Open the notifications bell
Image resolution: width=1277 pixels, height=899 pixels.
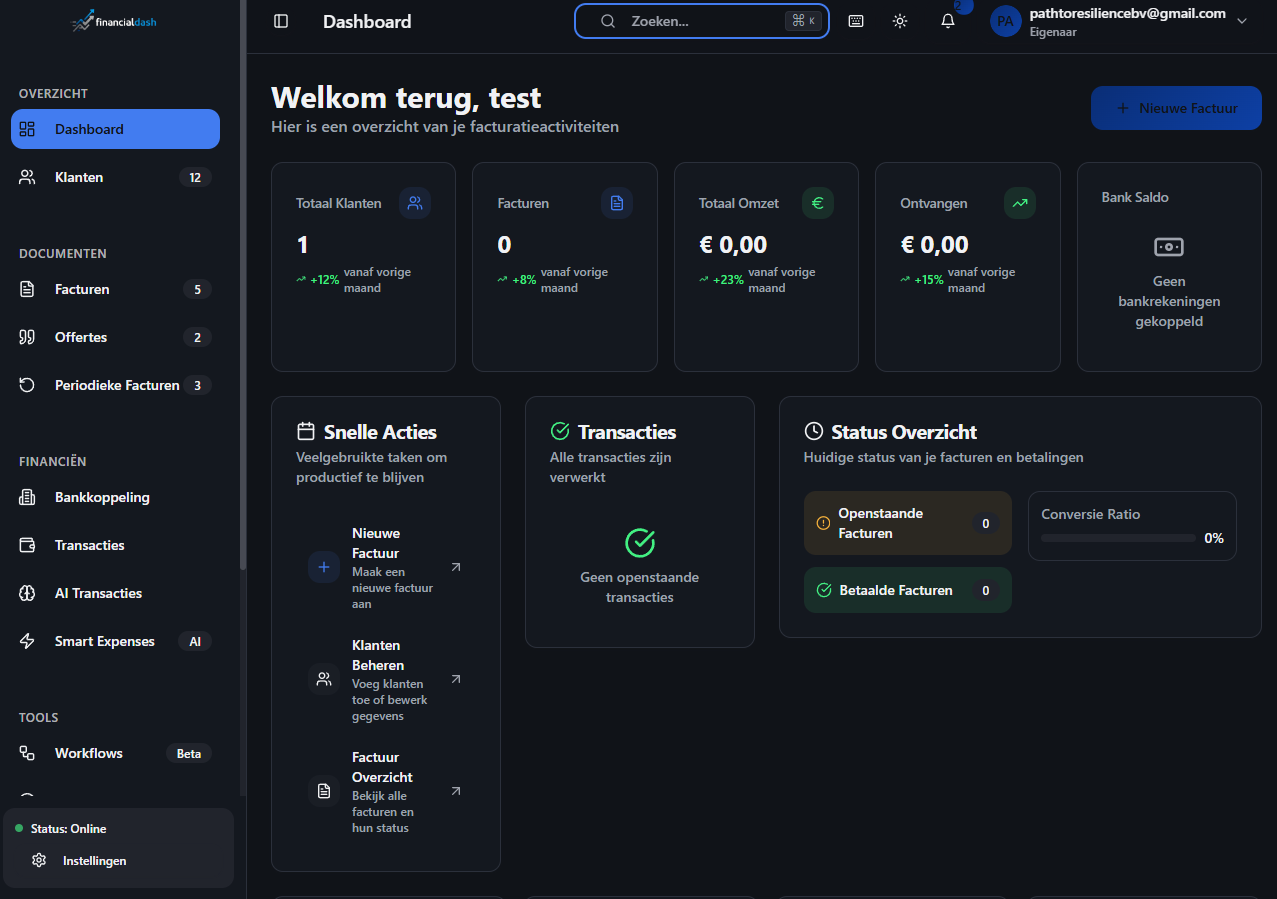point(948,21)
